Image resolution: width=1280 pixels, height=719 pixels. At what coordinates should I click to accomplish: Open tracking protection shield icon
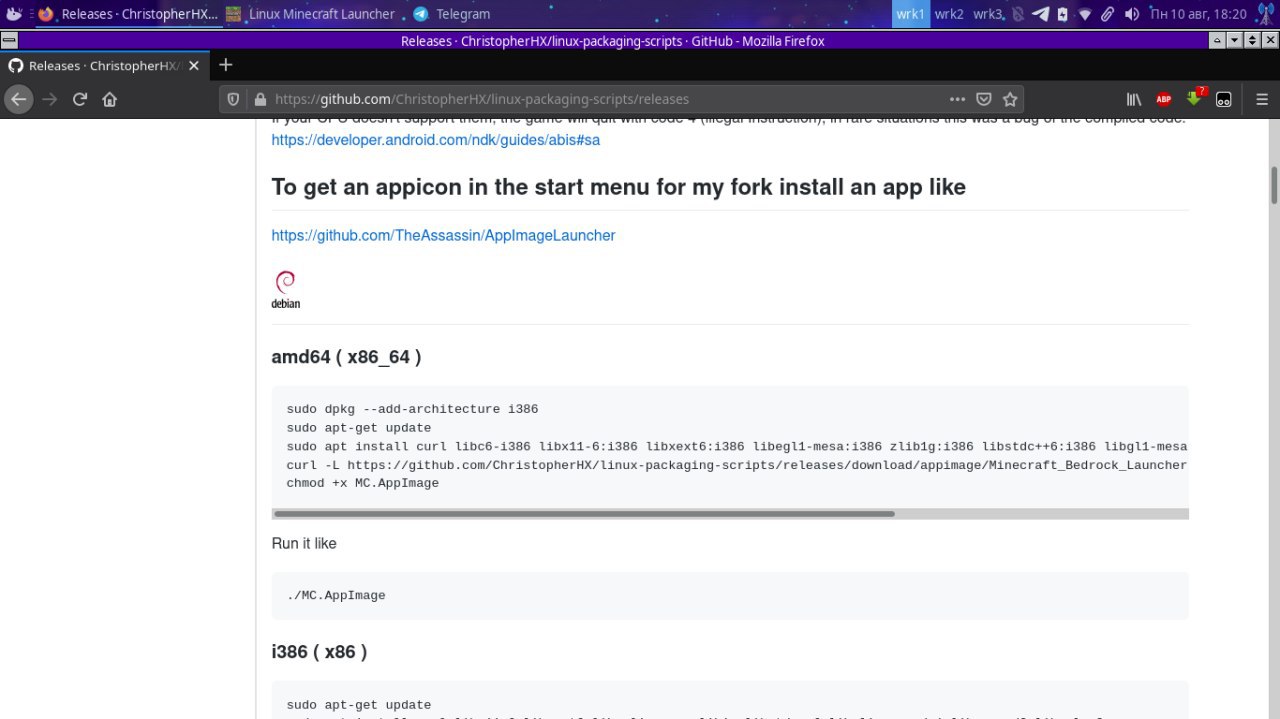tap(234, 99)
